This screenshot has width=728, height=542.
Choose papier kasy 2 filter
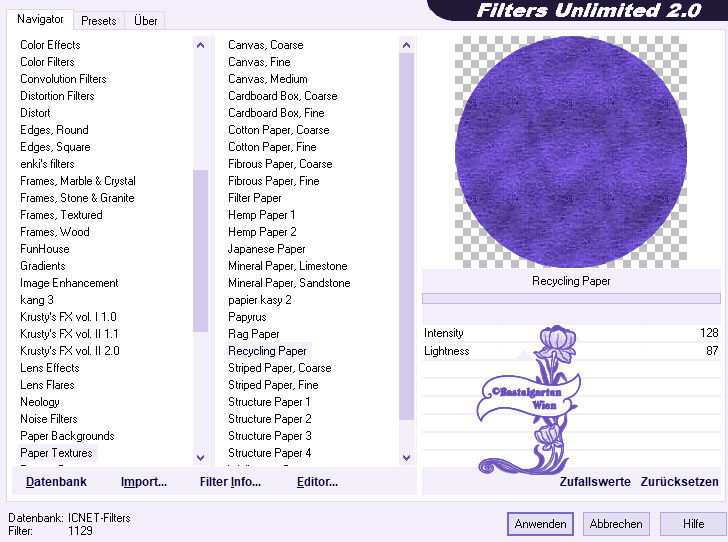[x=260, y=300]
